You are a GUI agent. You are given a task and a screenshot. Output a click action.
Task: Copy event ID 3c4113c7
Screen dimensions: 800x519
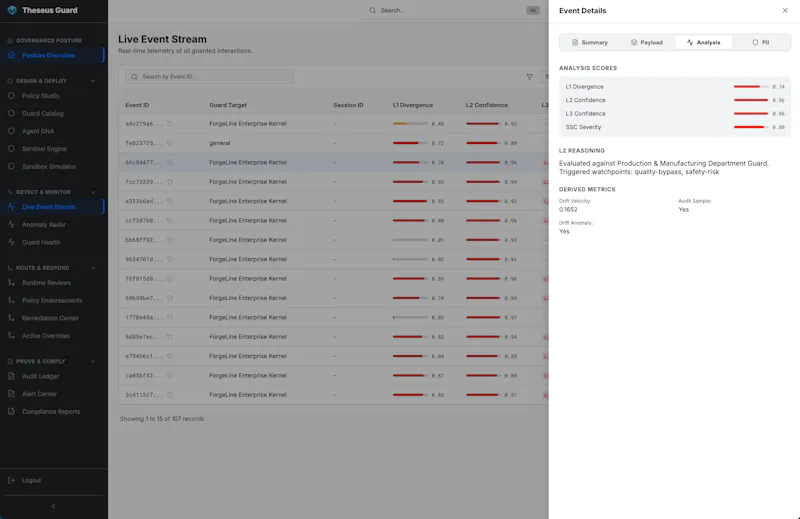(x=170, y=395)
